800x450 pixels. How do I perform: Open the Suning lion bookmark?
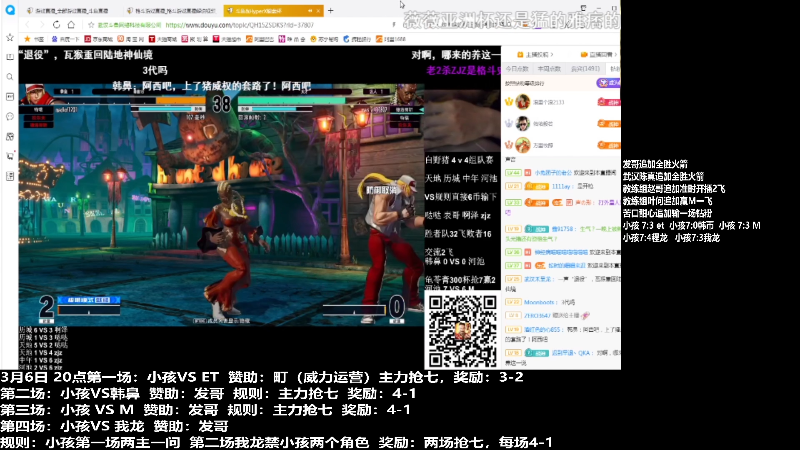(324, 39)
